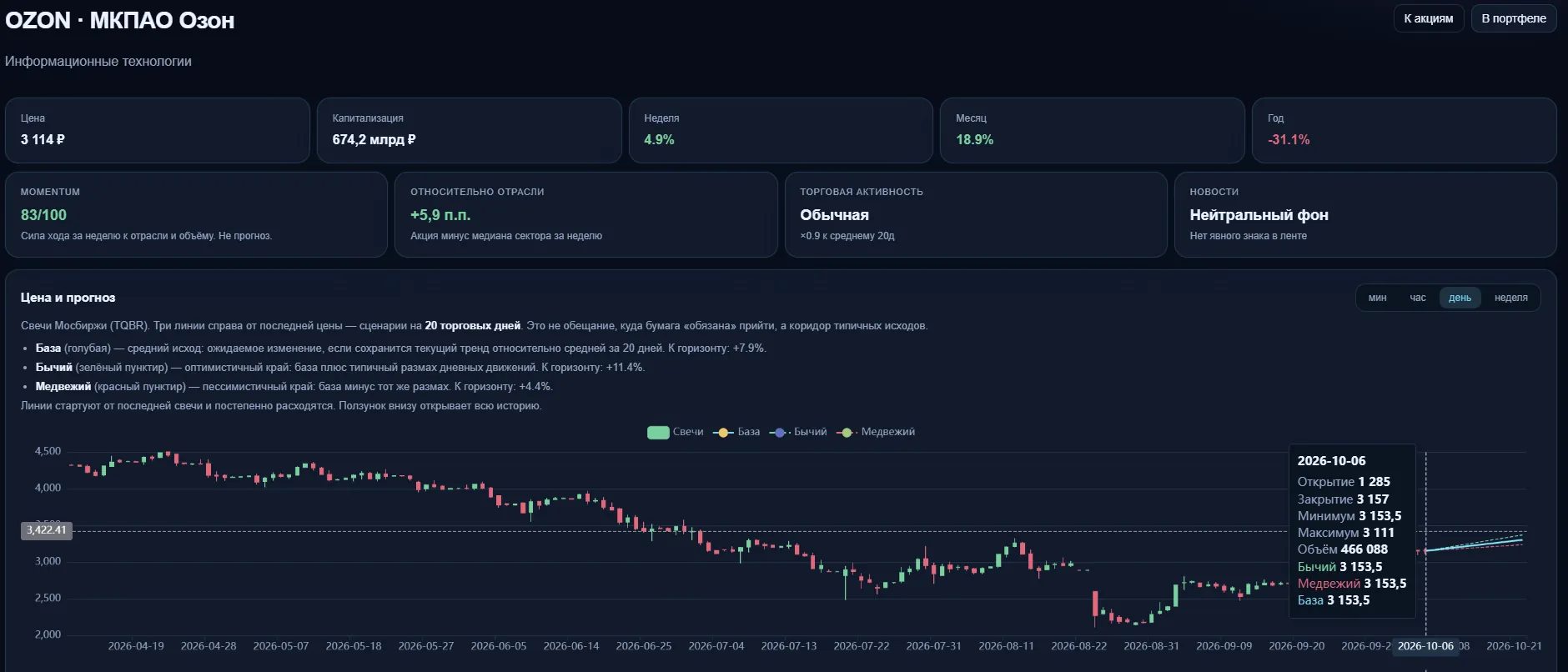Click the tooltip row «Медвежий 3 153,5»
The image size is (1568, 672).
pyautogui.click(x=1352, y=584)
